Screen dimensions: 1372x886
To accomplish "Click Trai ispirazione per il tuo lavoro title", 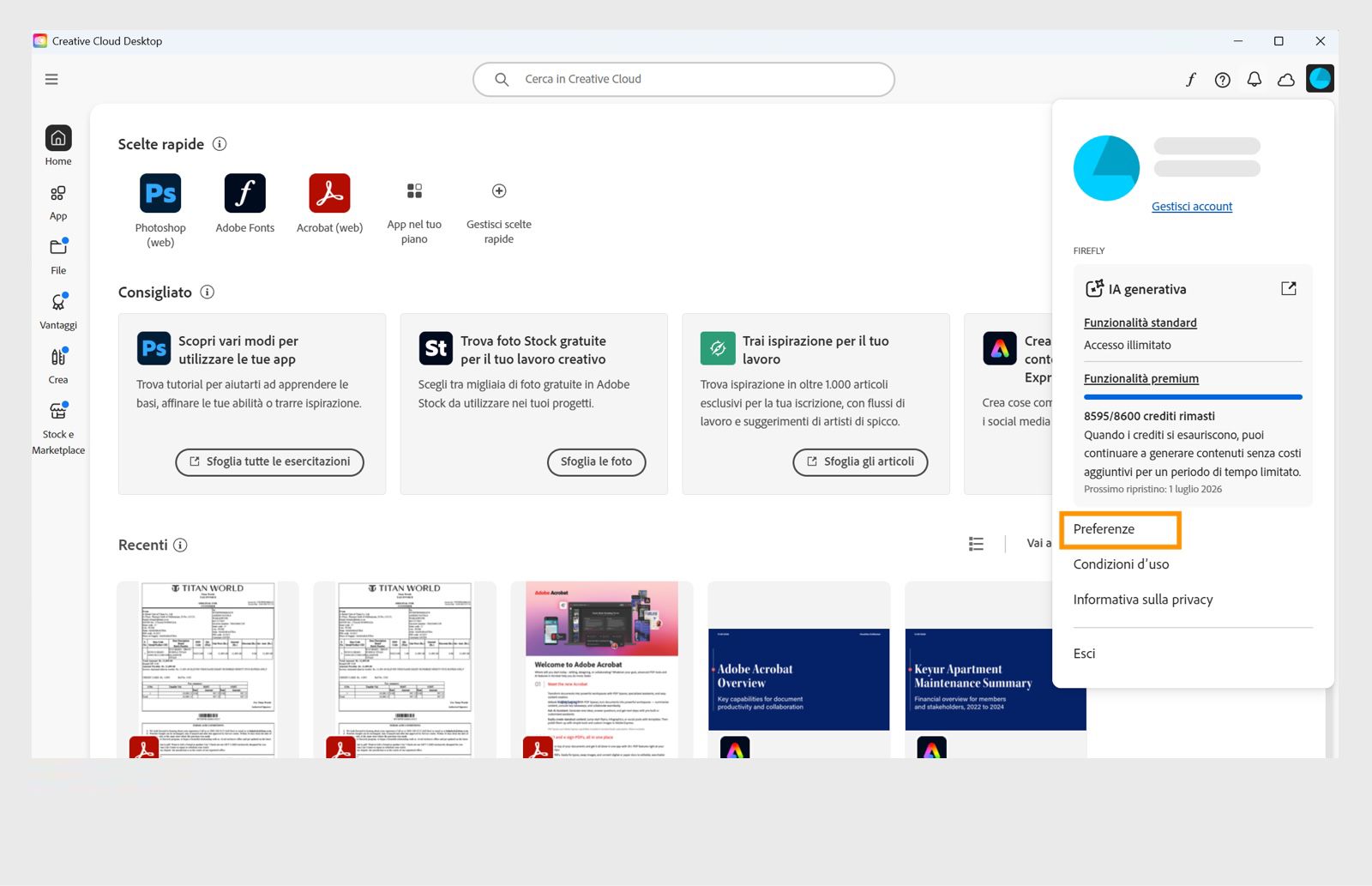I will (815, 350).
